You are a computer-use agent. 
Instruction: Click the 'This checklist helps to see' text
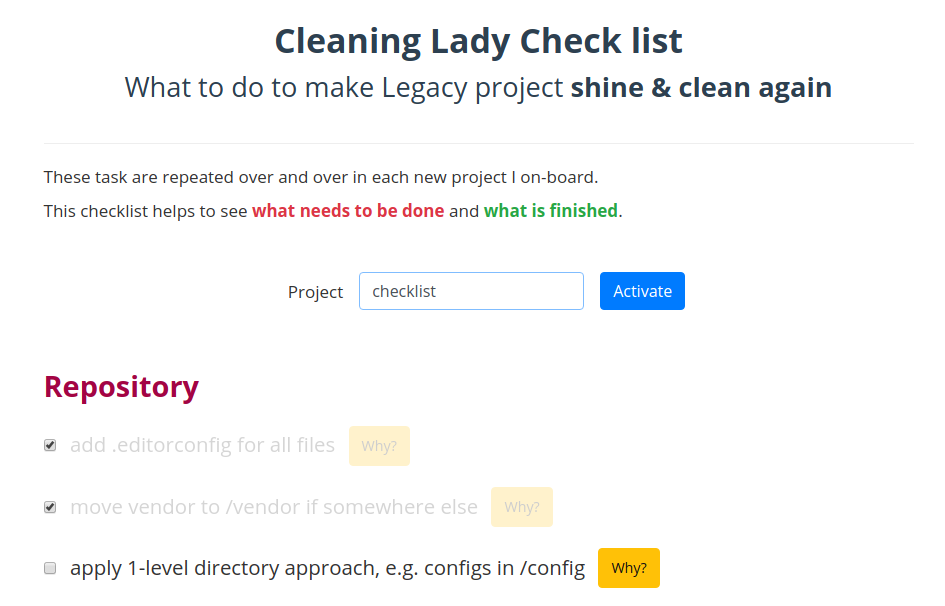tap(145, 211)
